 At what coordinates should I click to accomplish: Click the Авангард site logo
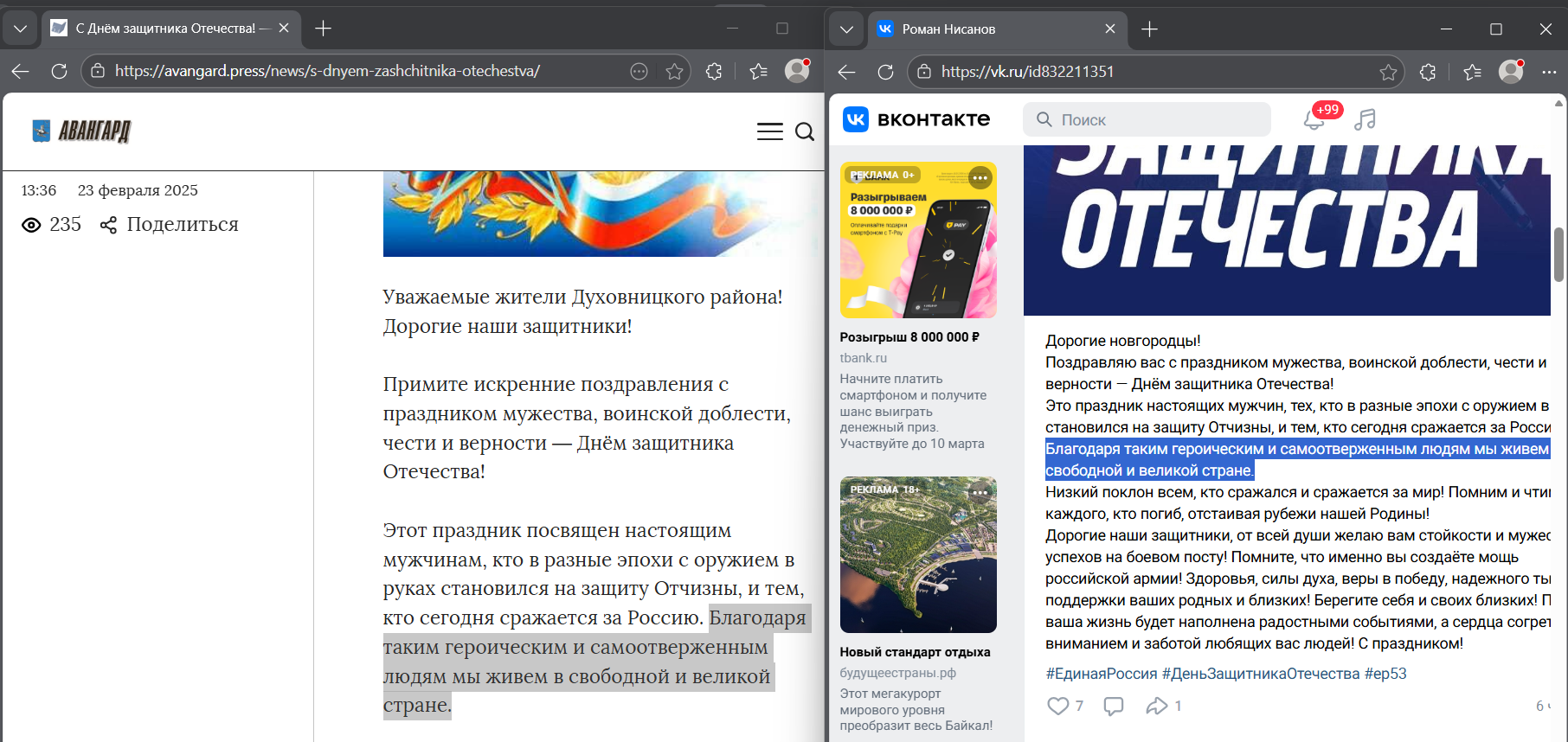point(81,131)
